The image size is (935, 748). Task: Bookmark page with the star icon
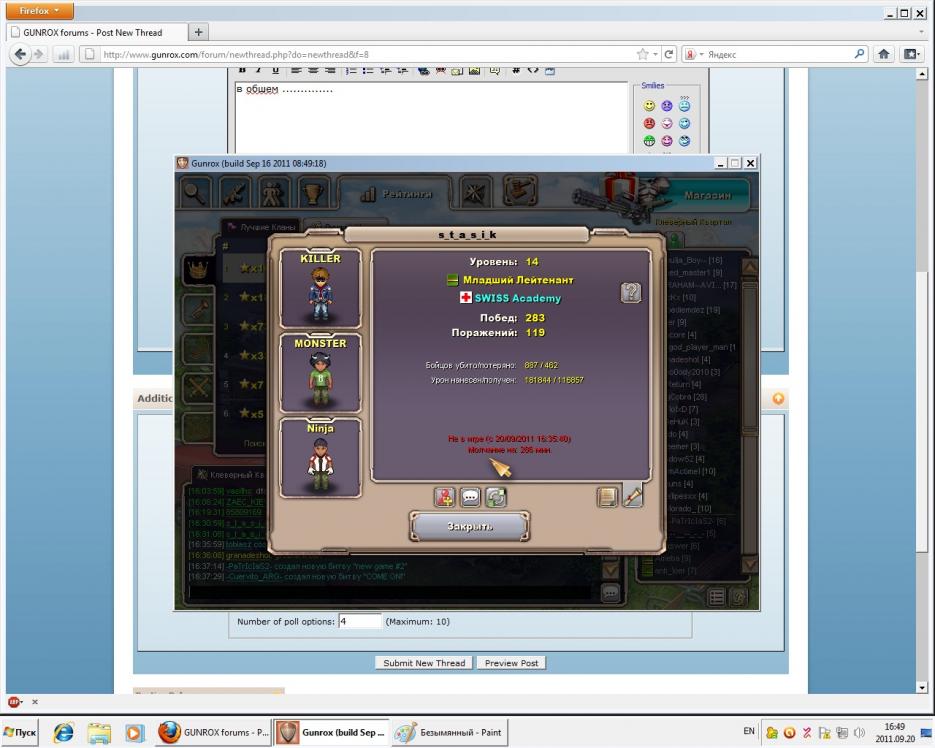(x=641, y=54)
